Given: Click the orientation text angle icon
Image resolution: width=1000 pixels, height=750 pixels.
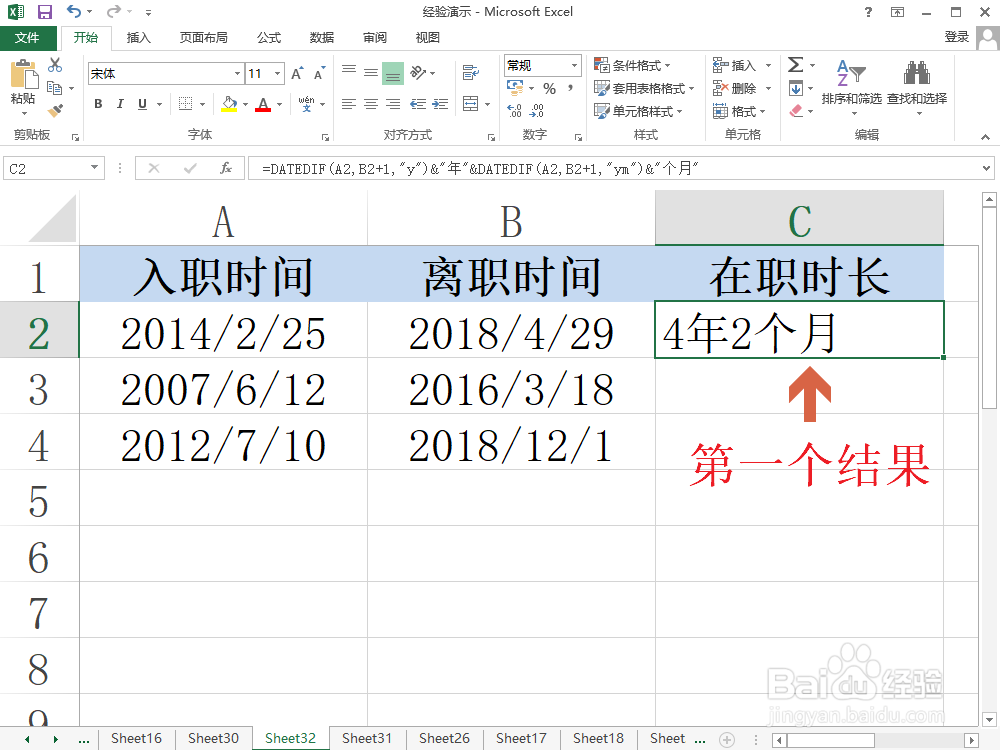Looking at the screenshot, I should (x=418, y=72).
